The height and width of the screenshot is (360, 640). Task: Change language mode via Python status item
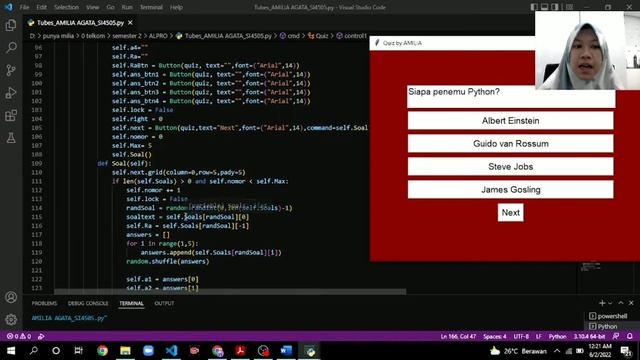557,337
